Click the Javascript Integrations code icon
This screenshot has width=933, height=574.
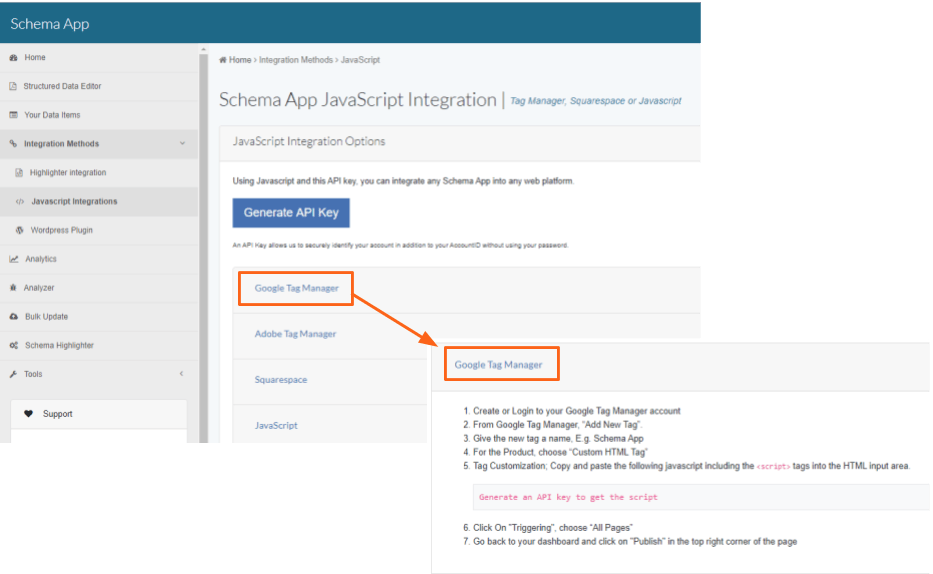pyautogui.click(x=20, y=202)
